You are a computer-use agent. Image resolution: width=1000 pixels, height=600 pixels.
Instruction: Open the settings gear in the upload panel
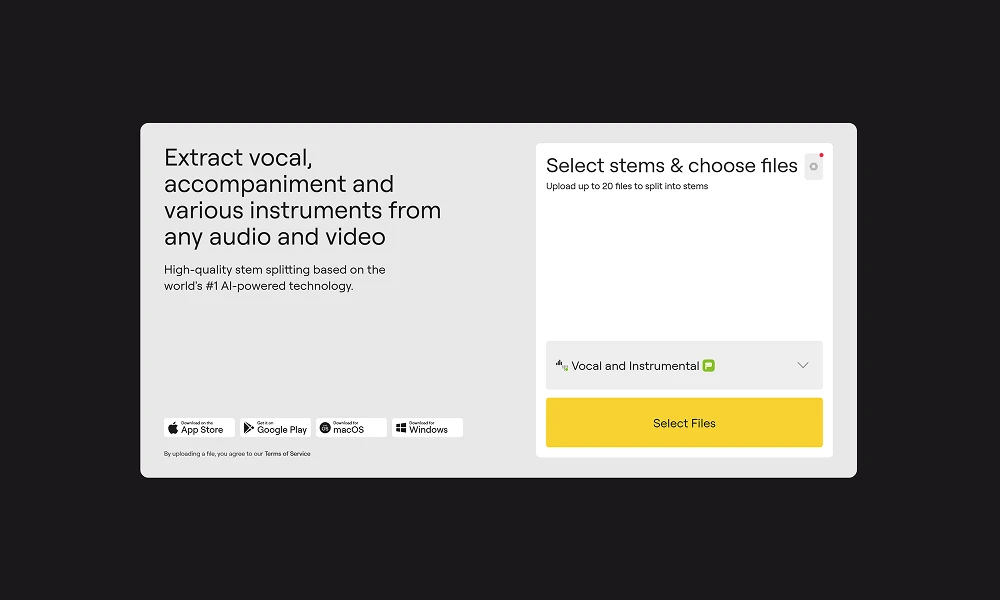point(813,167)
